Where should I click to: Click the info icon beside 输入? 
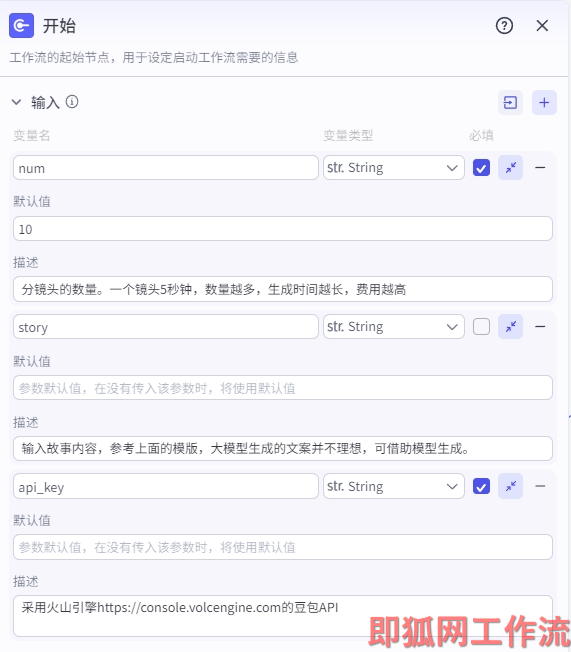72,102
